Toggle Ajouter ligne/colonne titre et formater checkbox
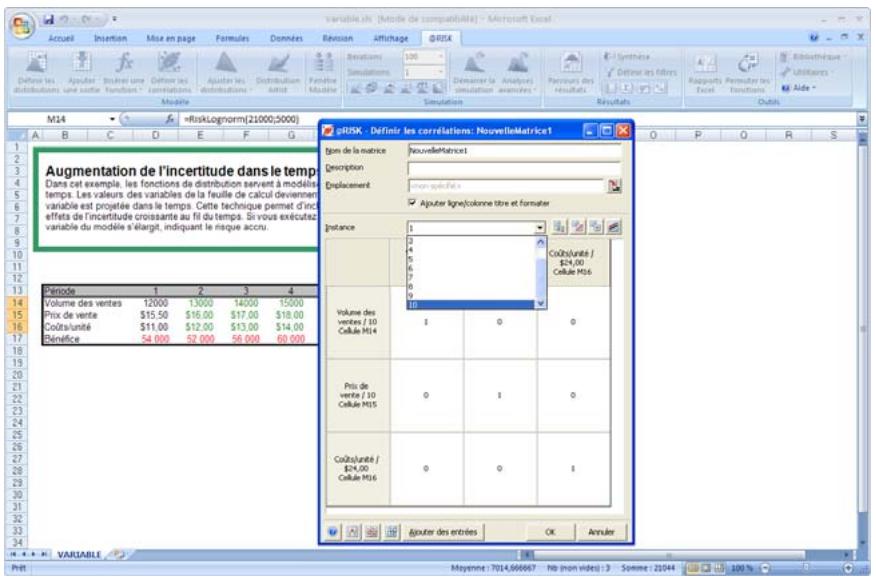The width and height of the screenshot is (876, 579). point(414,203)
